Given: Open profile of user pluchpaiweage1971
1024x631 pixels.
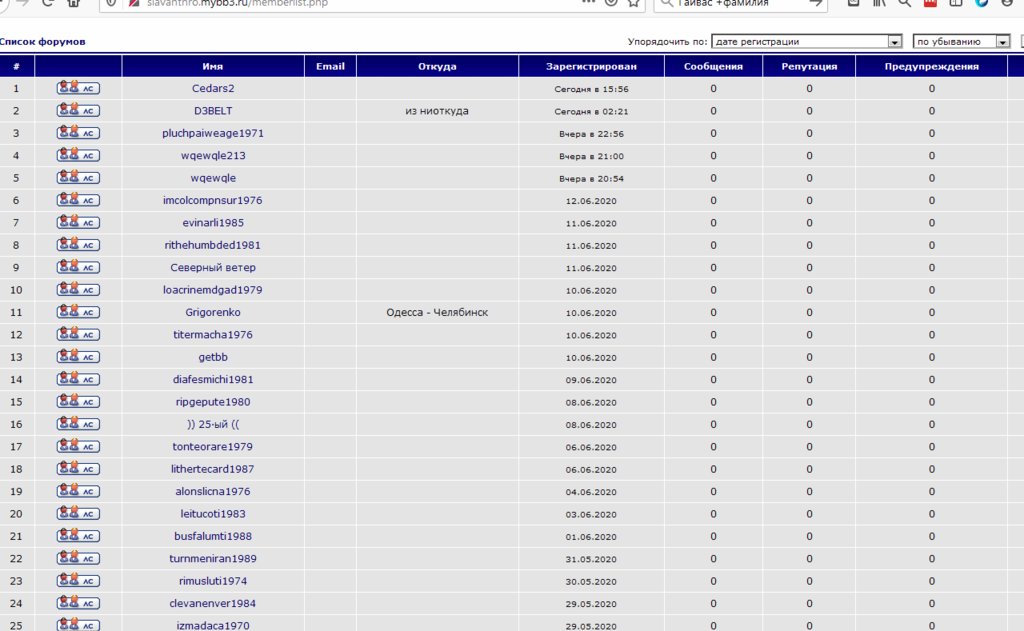Looking at the screenshot, I should tap(213, 133).
